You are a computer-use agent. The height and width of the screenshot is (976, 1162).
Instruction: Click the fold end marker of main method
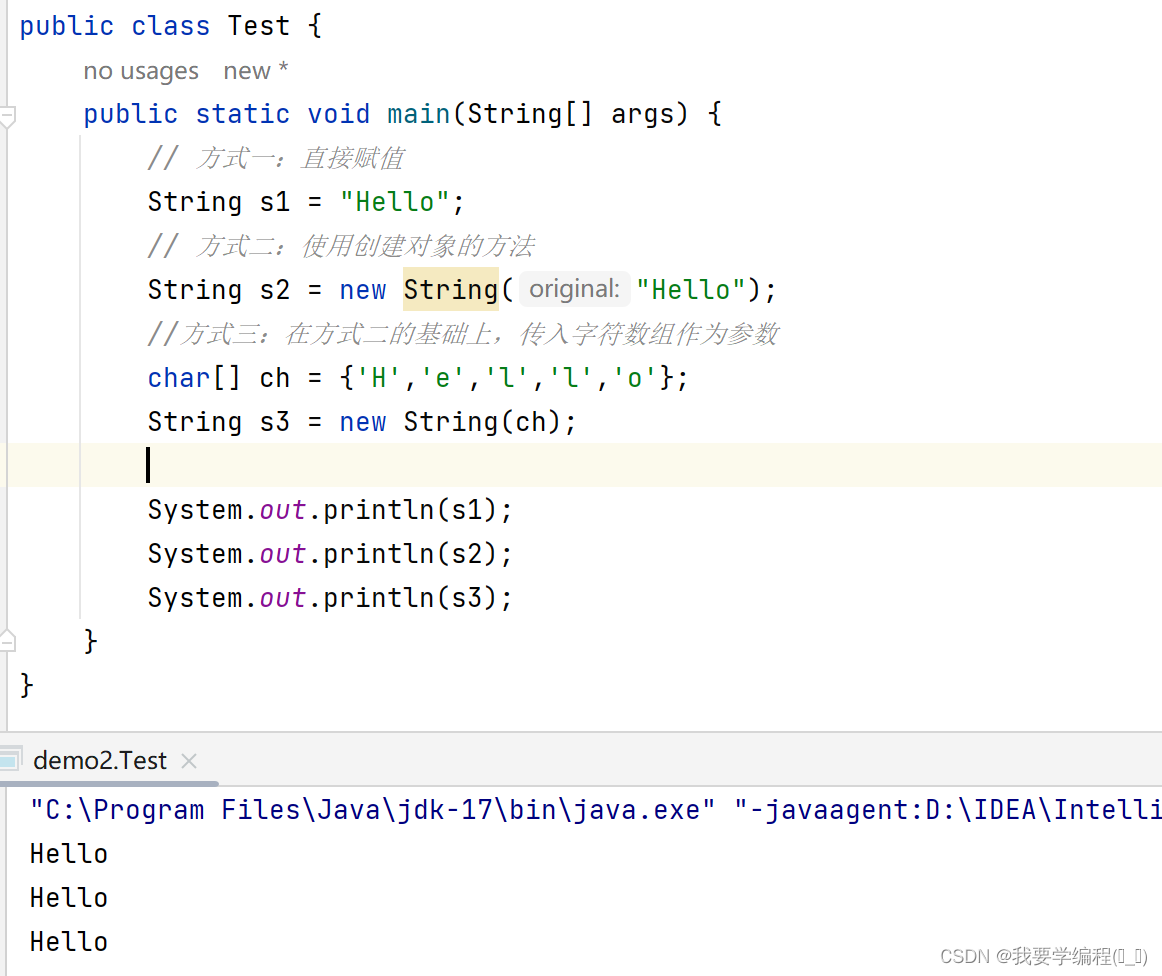[x=7, y=640]
